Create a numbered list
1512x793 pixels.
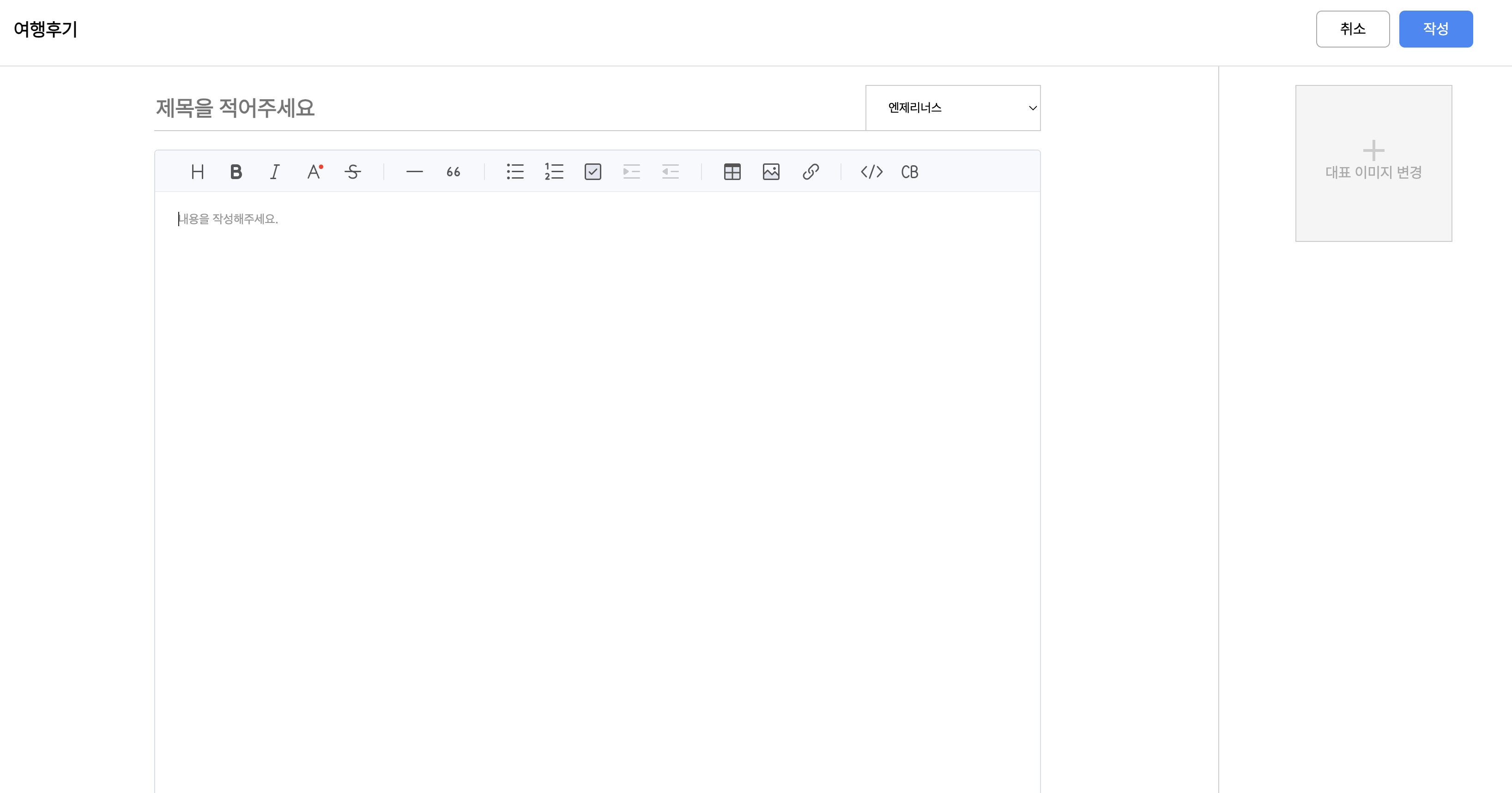tap(554, 172)
